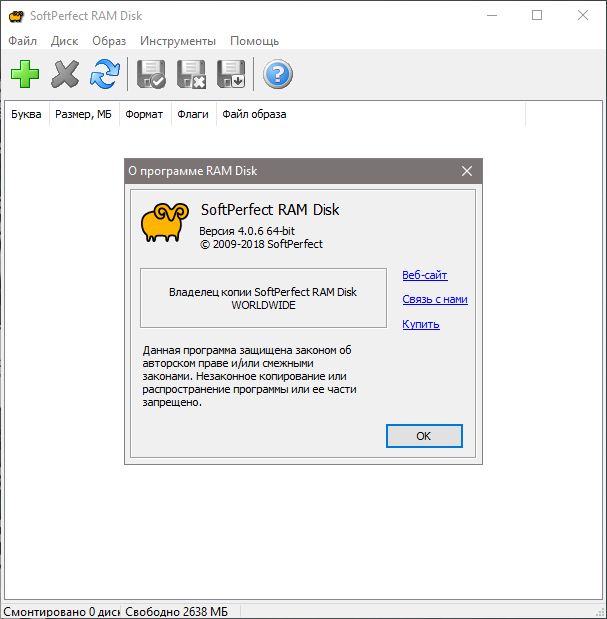
Task: Click the blue question mark Help icon
Action: point(278,74)
